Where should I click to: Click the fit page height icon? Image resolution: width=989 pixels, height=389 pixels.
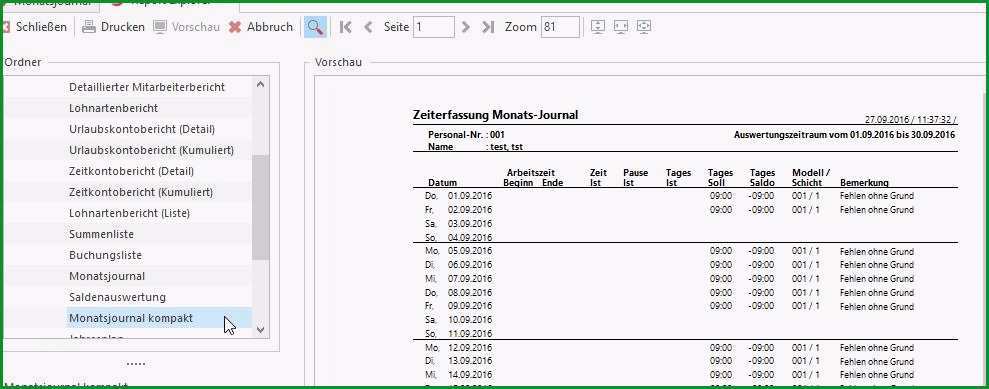coord(598,26)
